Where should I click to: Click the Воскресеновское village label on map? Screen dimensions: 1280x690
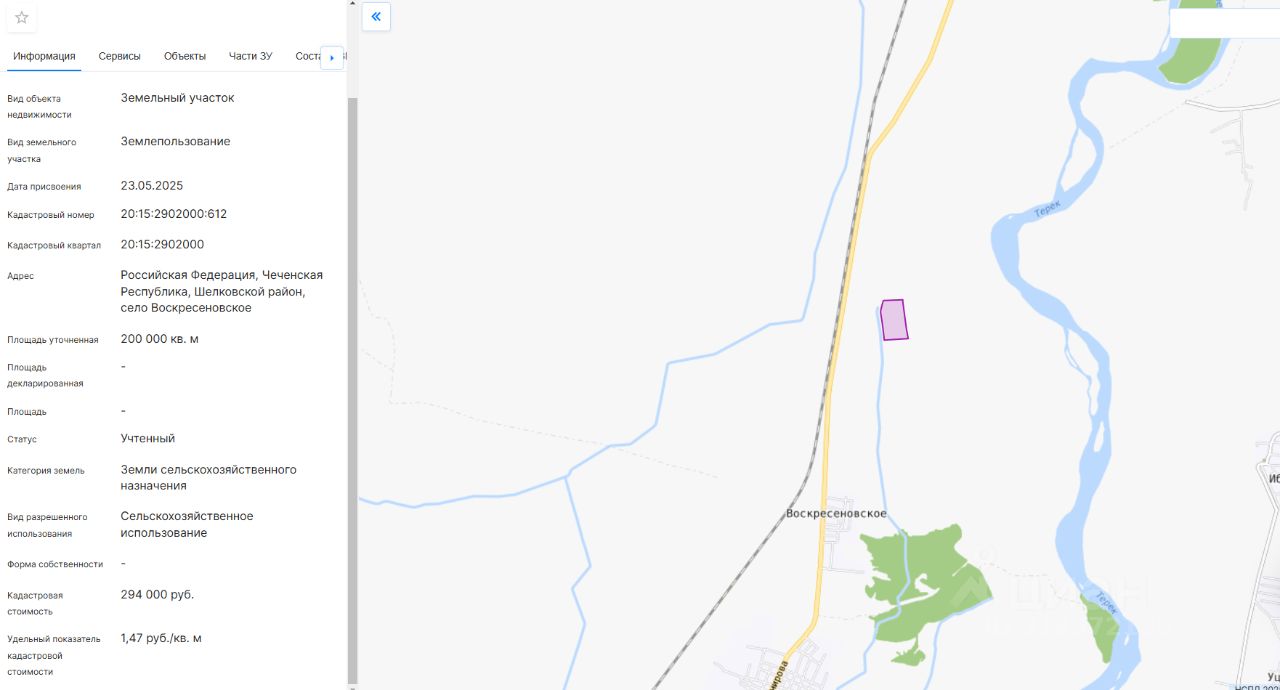(836, 514)
